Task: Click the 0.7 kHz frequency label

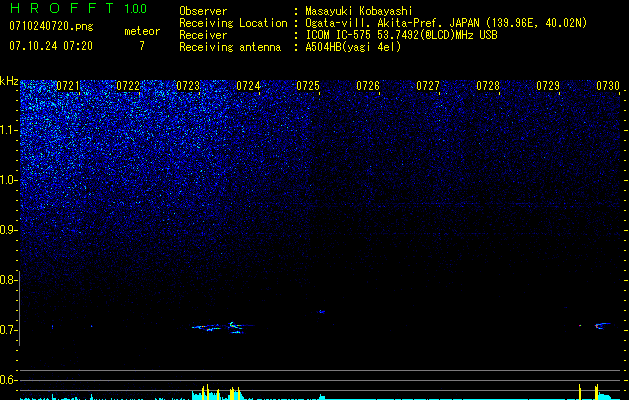Action: click(8, 330)
